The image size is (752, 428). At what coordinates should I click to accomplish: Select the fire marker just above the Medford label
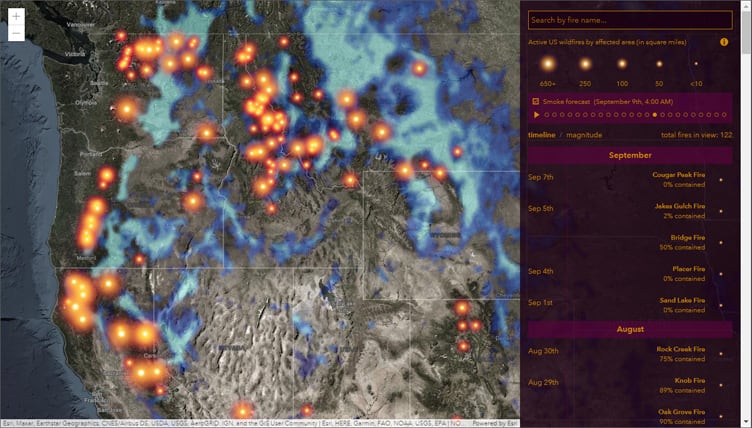click(87, 237)
